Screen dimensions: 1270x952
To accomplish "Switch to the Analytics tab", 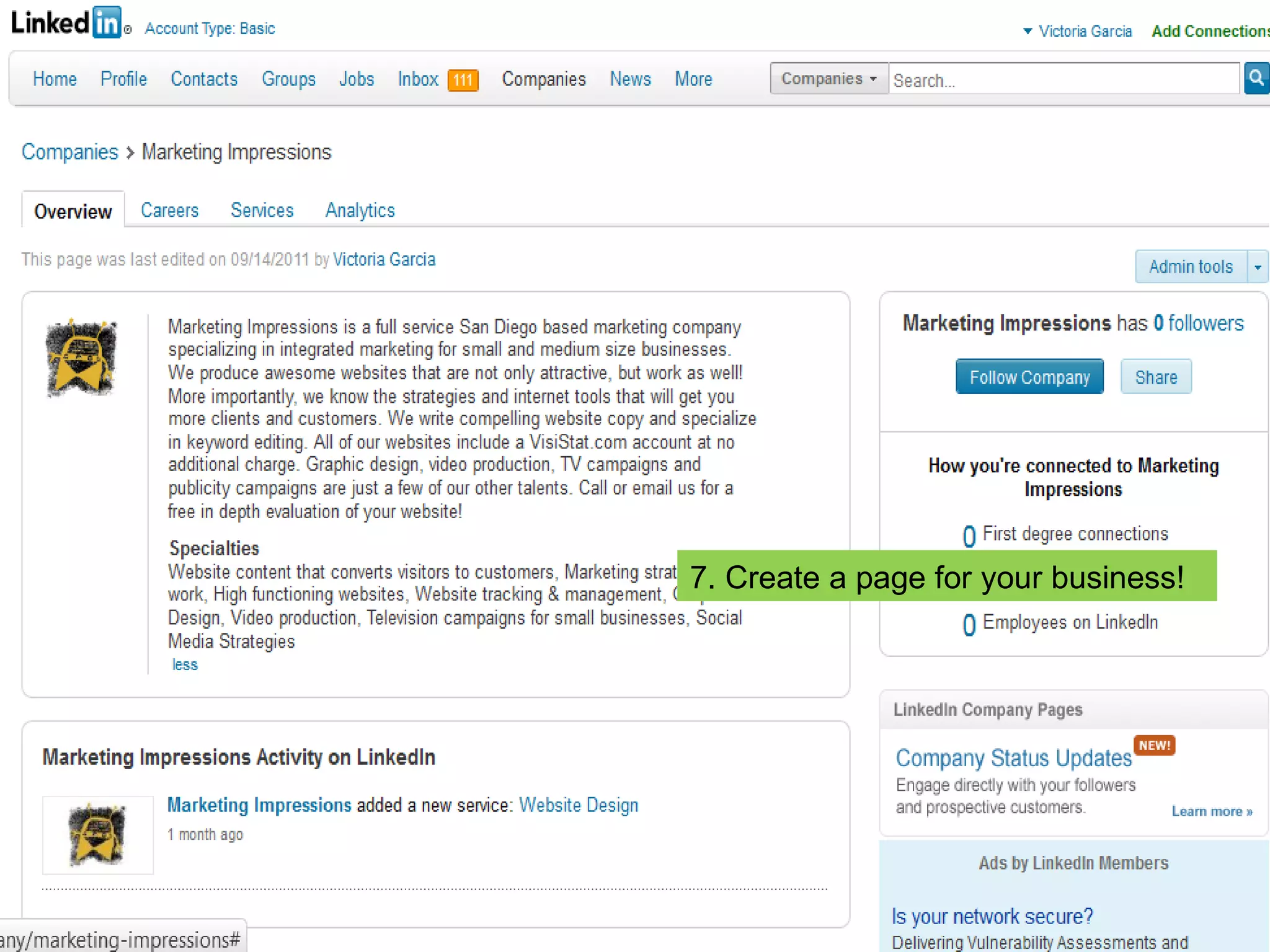I will click(360, 211).
